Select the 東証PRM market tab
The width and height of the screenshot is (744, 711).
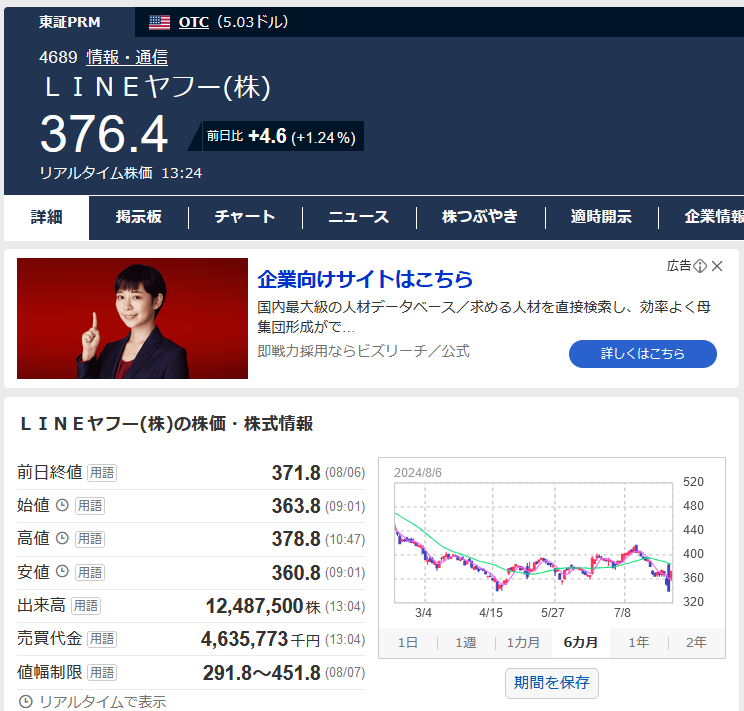[69, 22]
